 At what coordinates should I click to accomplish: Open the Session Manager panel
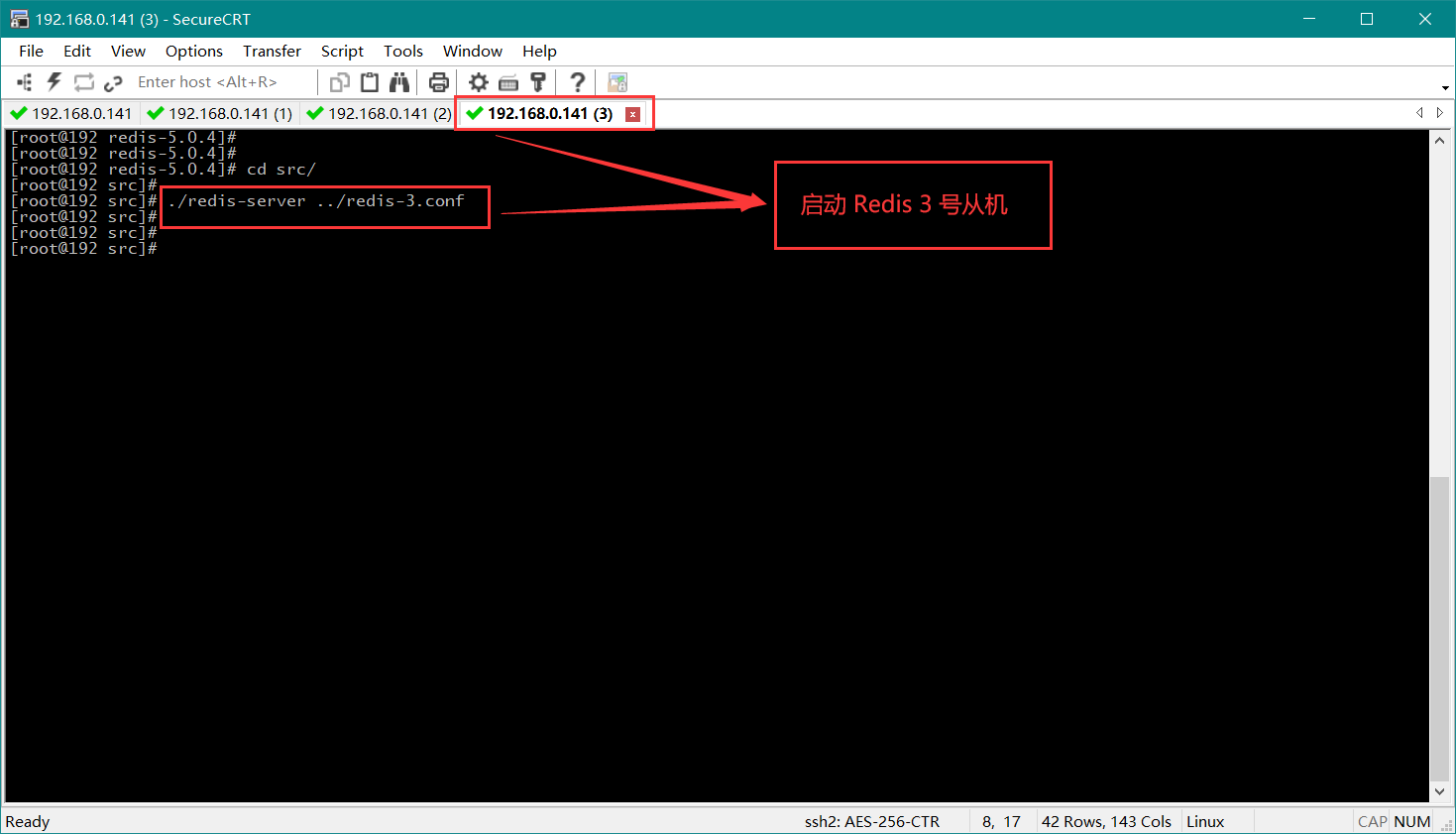tap(24, 81)
